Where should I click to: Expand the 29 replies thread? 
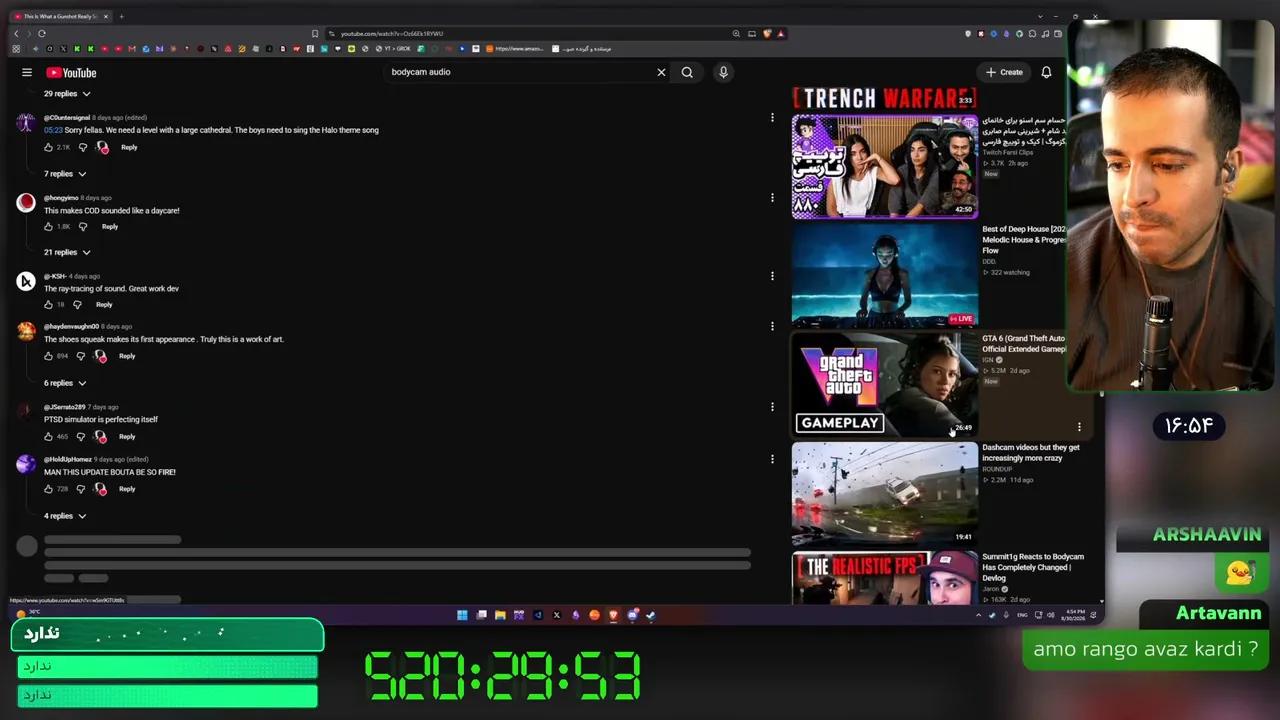[x=67, y=94]
